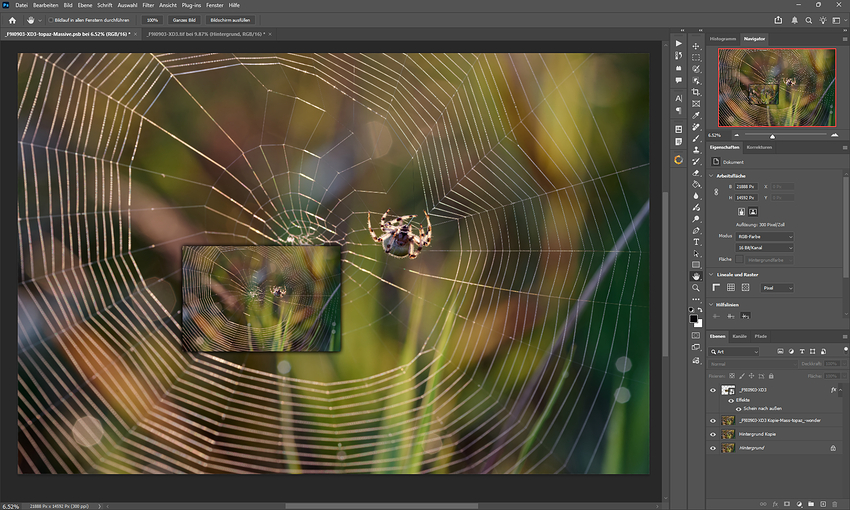Click the Home icon in options bar
The height and width of the screenshot is (510, 850).
pyautogui.click(x=12, y=19)
